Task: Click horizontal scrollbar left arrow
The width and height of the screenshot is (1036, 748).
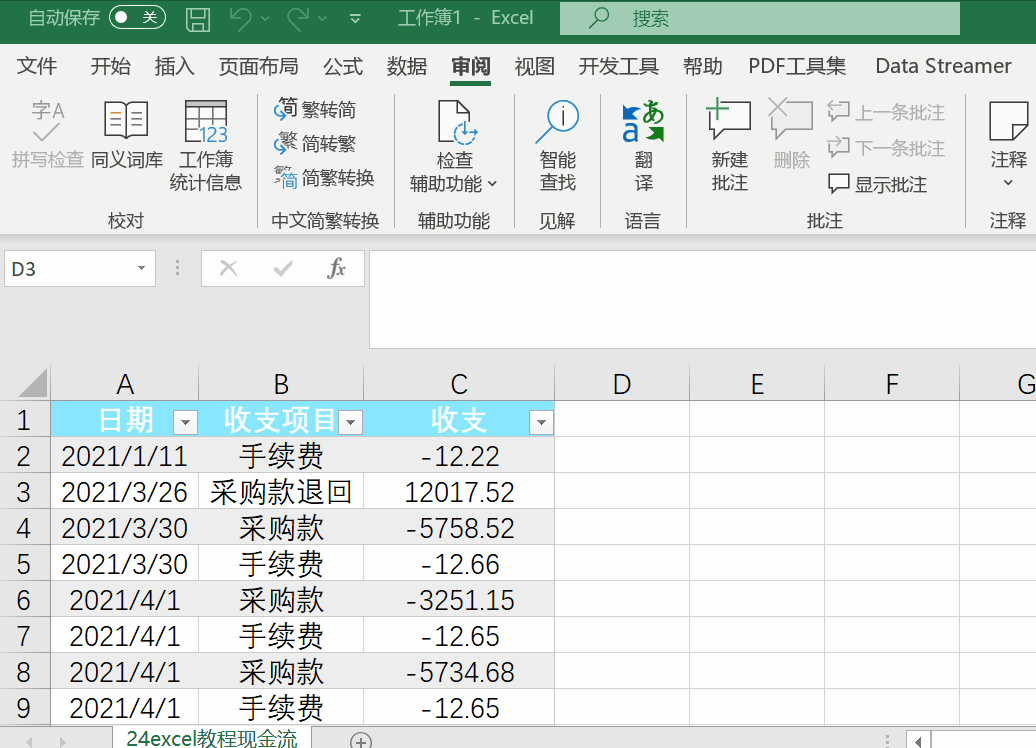Action: coord(918,741)
